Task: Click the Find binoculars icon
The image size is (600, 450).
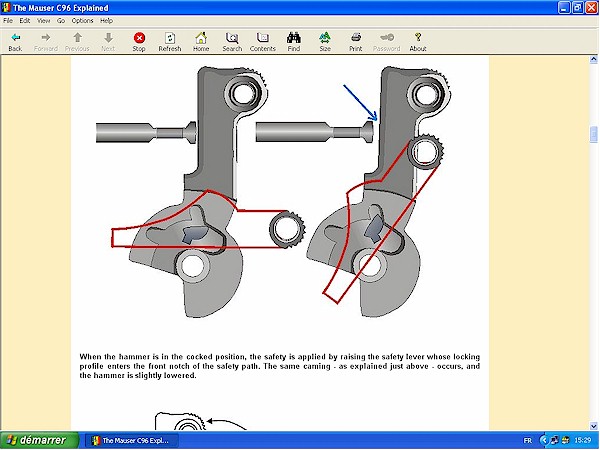Action: (294, 38)
